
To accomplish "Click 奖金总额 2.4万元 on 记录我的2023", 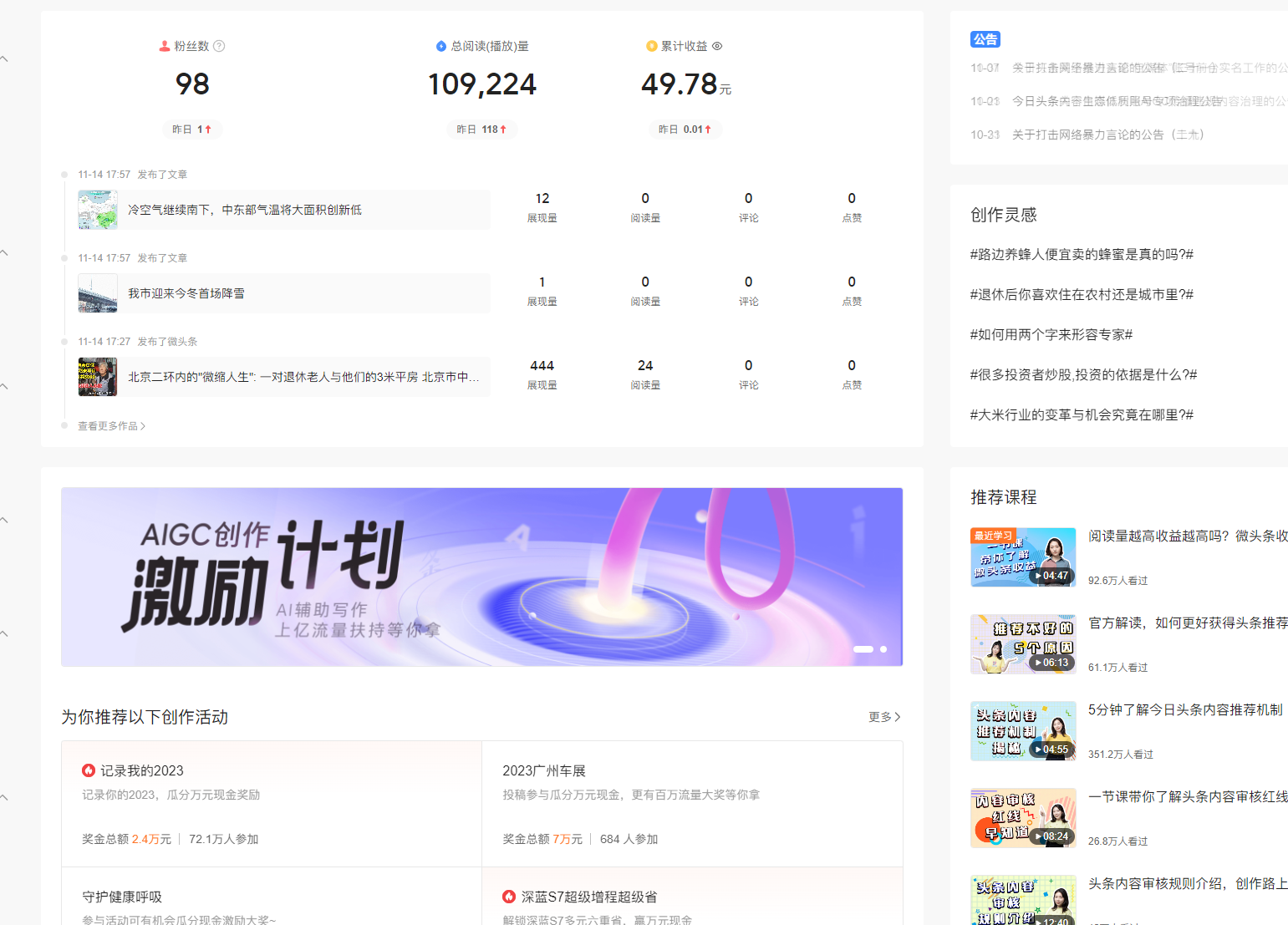I will [126, 839].
